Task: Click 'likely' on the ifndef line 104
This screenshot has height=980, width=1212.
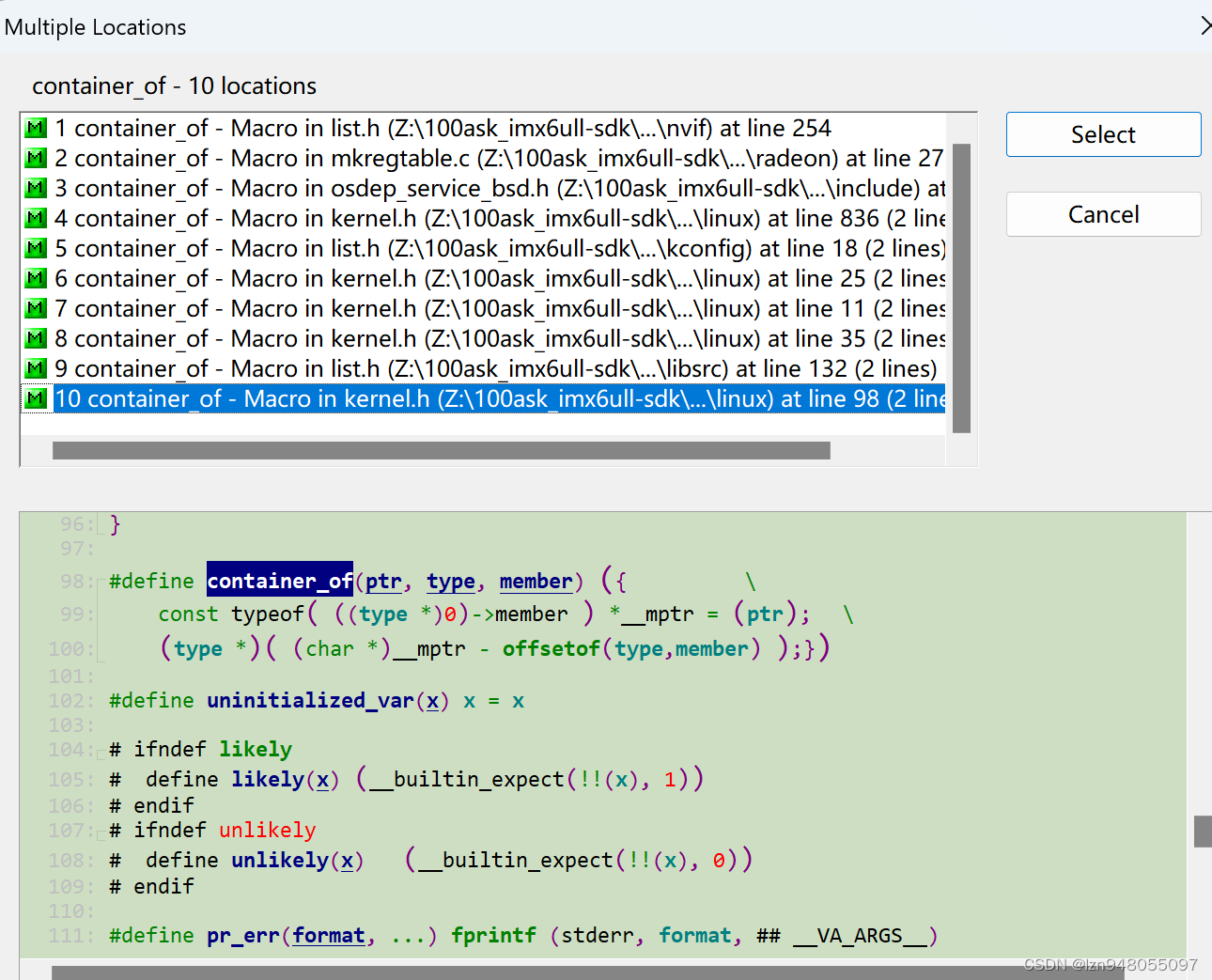Action: (x=256, y=750)
